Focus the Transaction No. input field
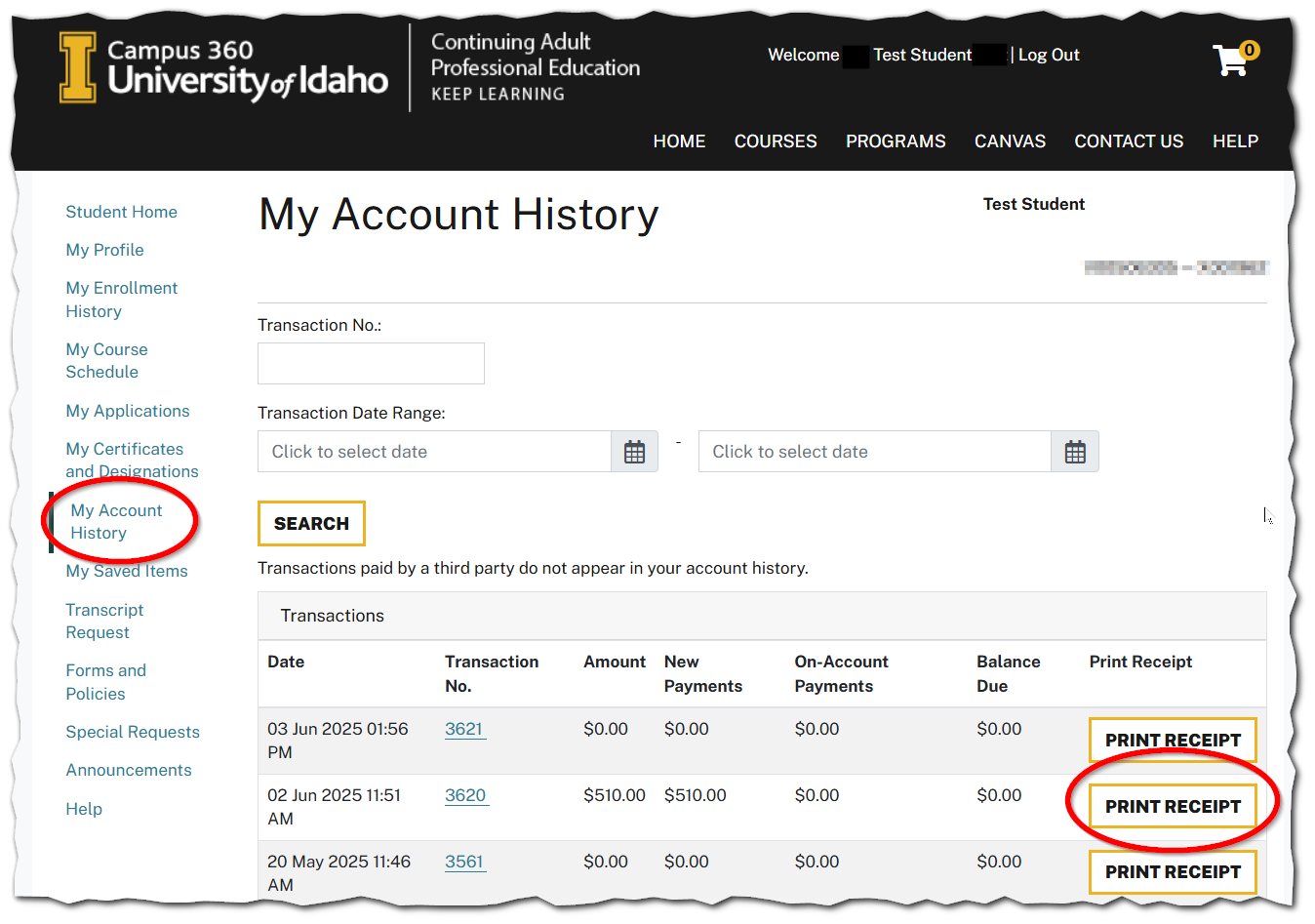Screen dimensions: 1315x924 (x=371, y=363)
